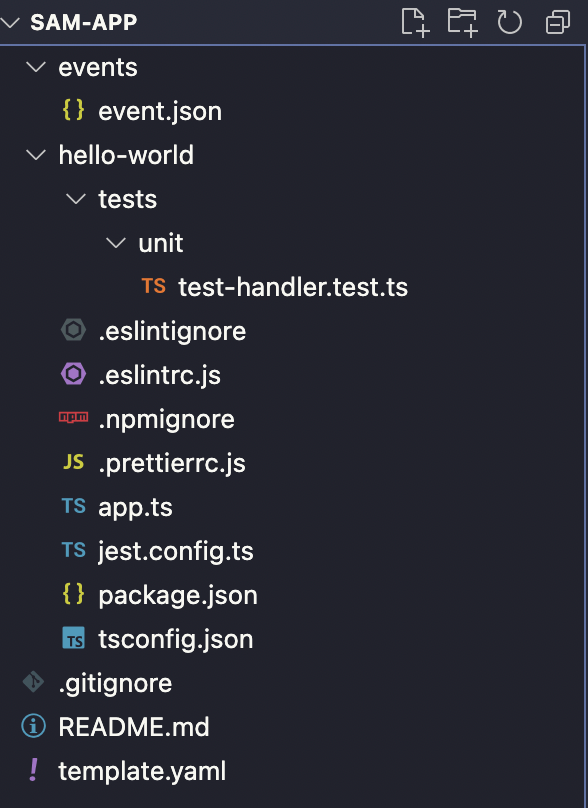Image resolution: width=588 pixels, height=808 pixels.
Task: Refresh the explorer with the refresh icon
Action: [x=509, y=23]
